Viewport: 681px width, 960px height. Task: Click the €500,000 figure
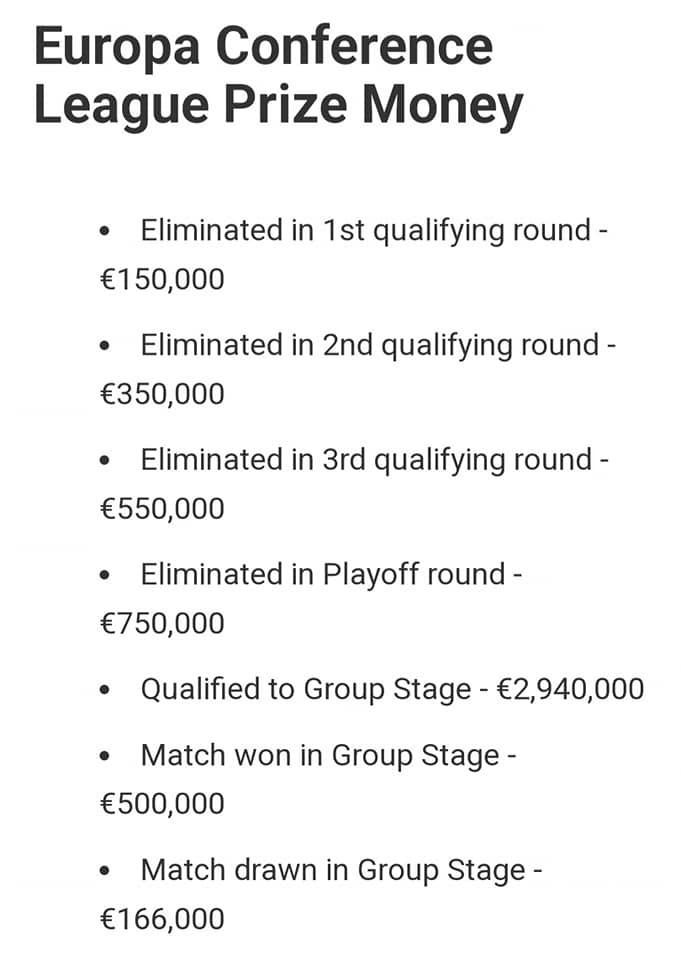pyautogui.click(x=162, y=804)
